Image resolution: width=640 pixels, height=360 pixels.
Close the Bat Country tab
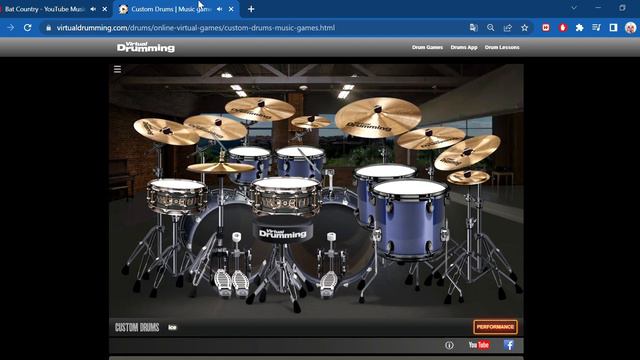click(x=104, y=9)
